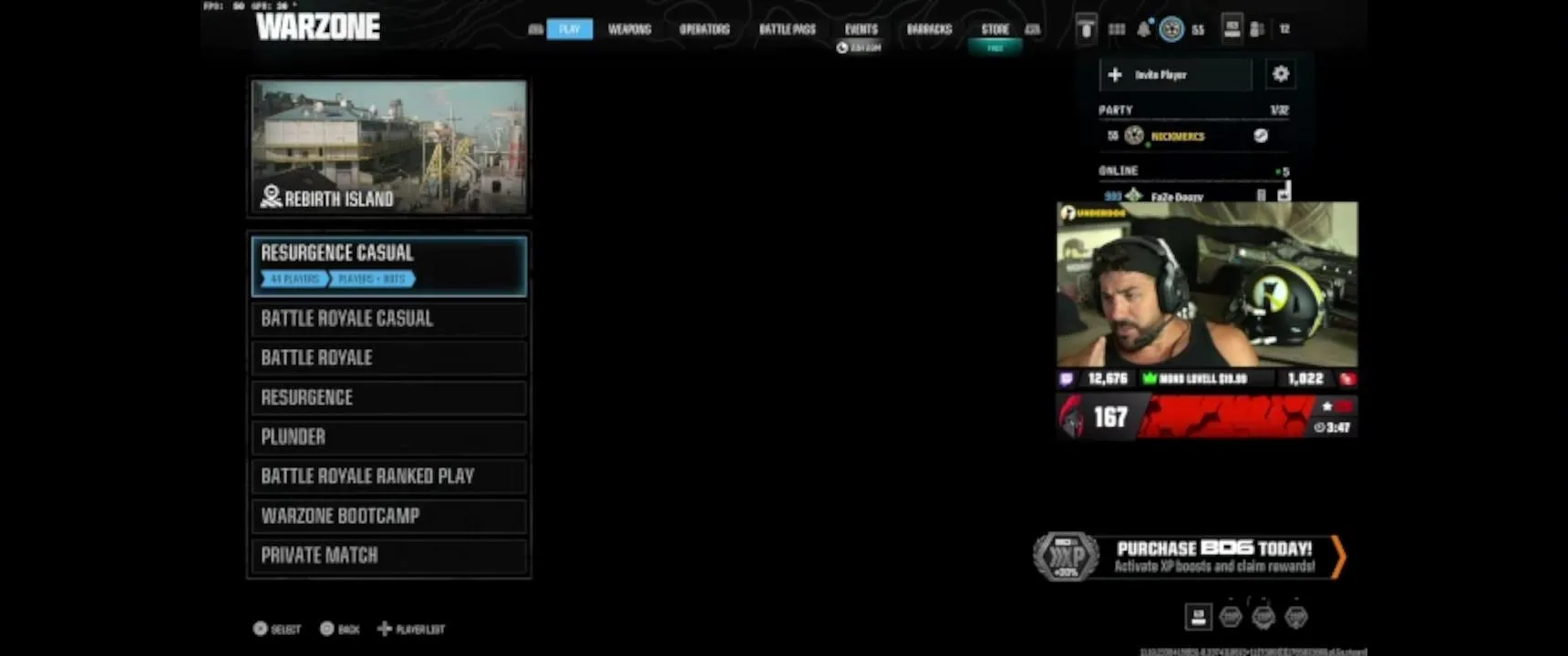Click the Rebirth Island map thumbnail
The height and width of the screenshot is (656, 1568).
click(x=389, y=147)
